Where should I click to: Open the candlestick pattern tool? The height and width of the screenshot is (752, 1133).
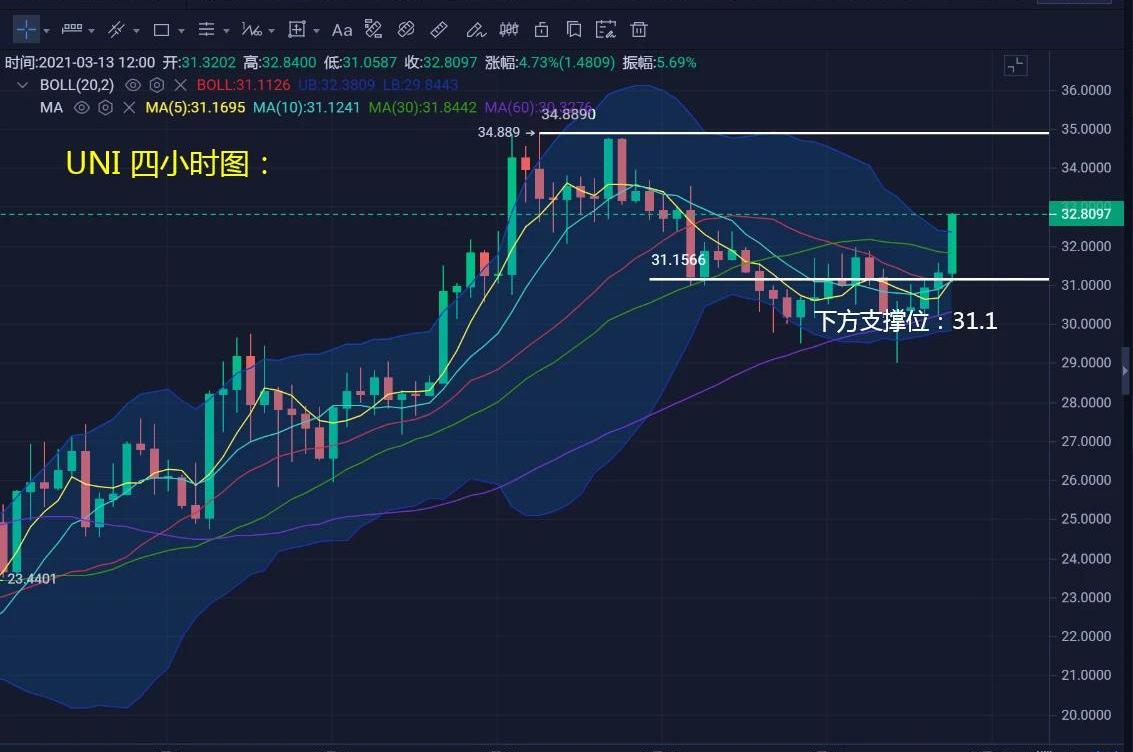click(x=508, y=29)
